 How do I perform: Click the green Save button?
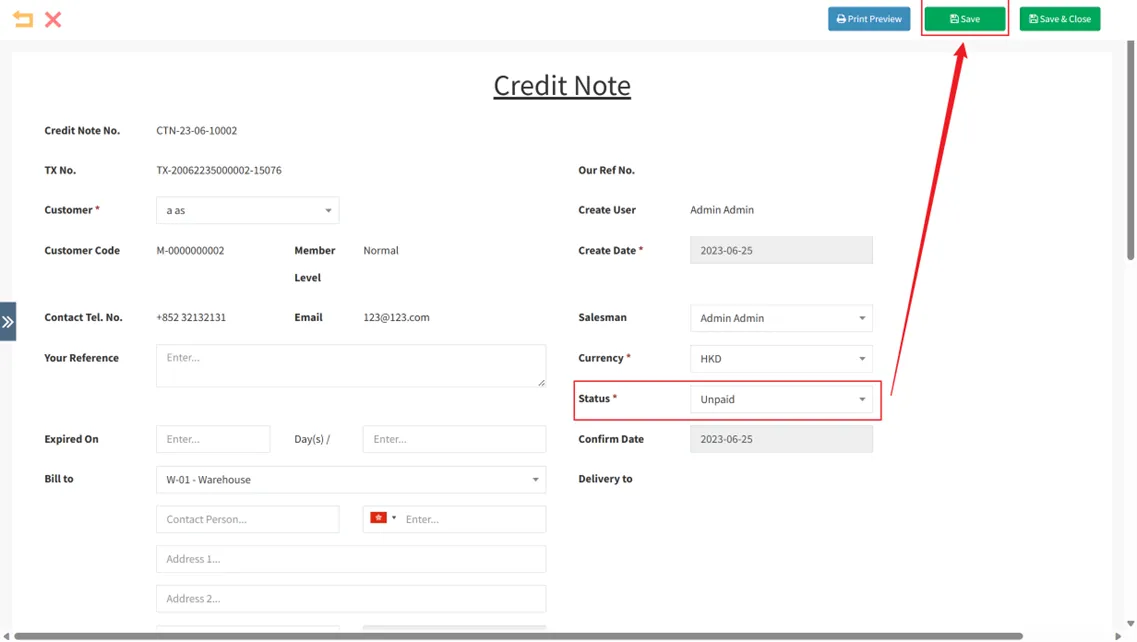964,19
